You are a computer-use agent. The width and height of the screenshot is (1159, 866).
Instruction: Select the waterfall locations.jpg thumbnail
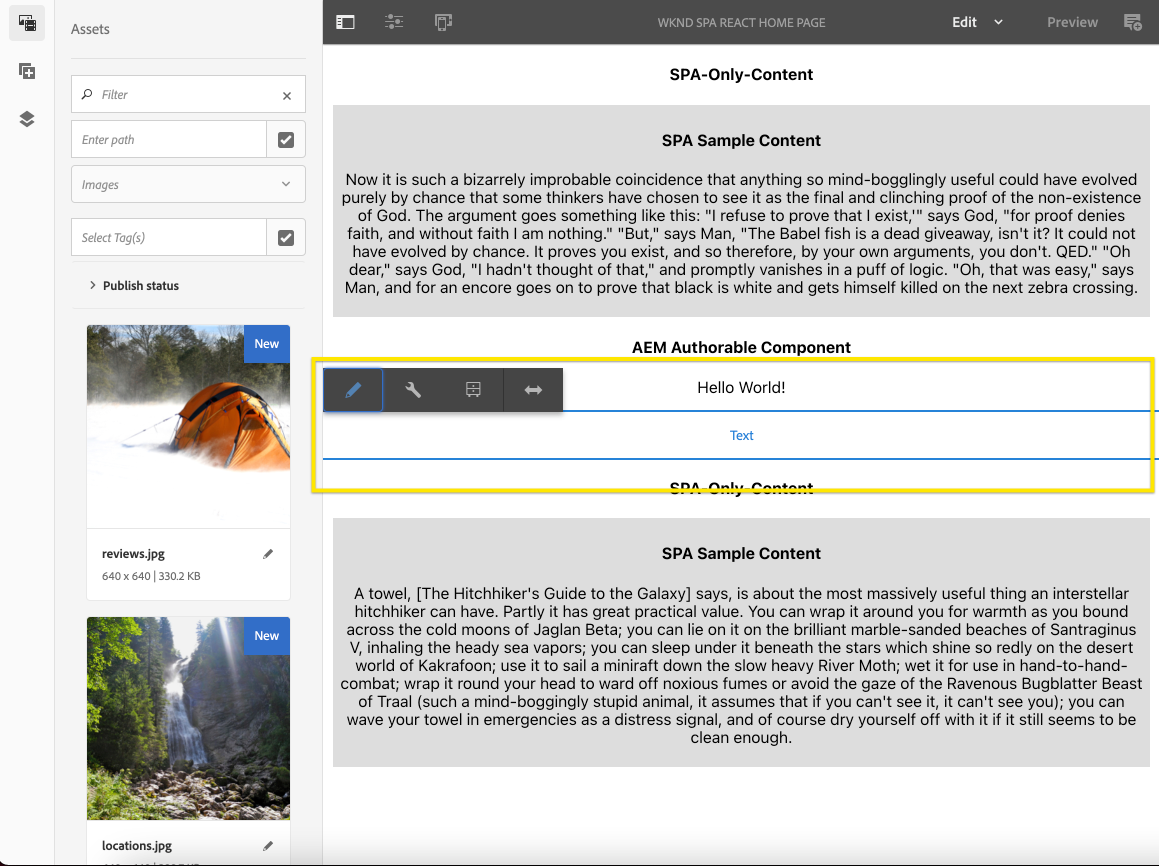coord(188,718)
